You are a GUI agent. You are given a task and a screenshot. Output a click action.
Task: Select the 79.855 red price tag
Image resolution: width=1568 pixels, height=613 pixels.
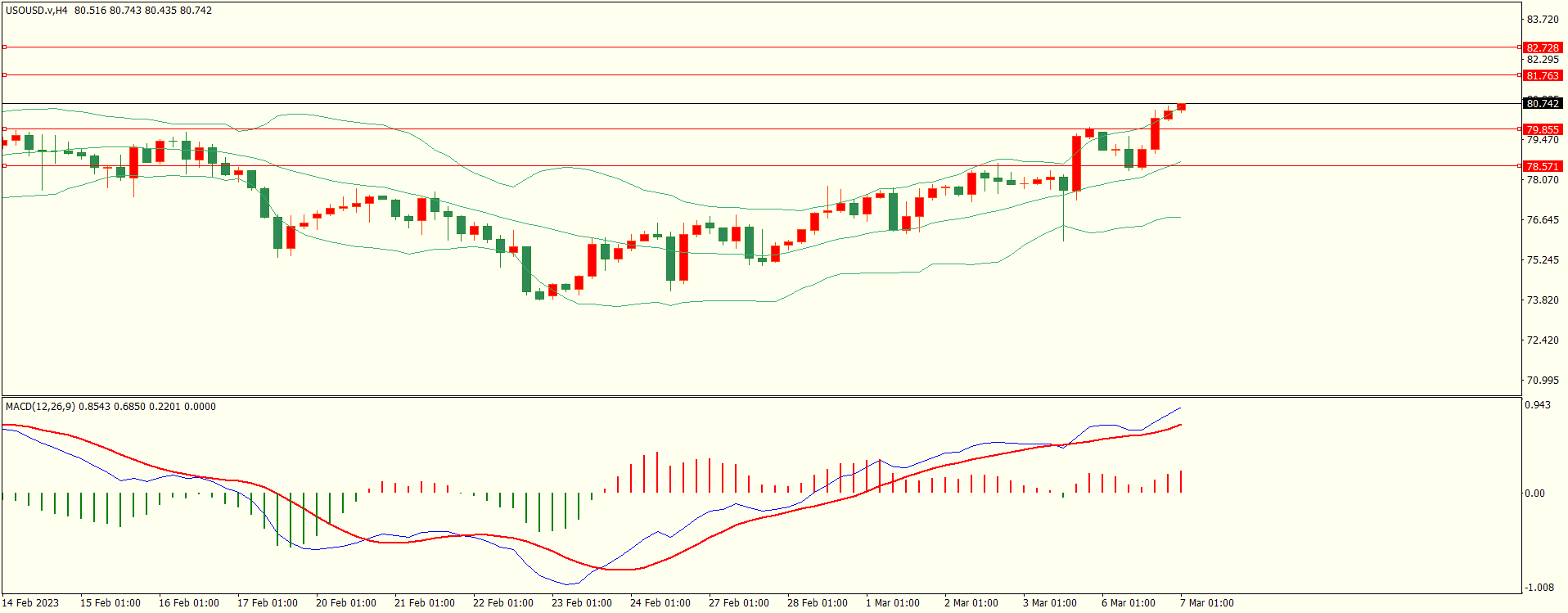(1543, 129)
